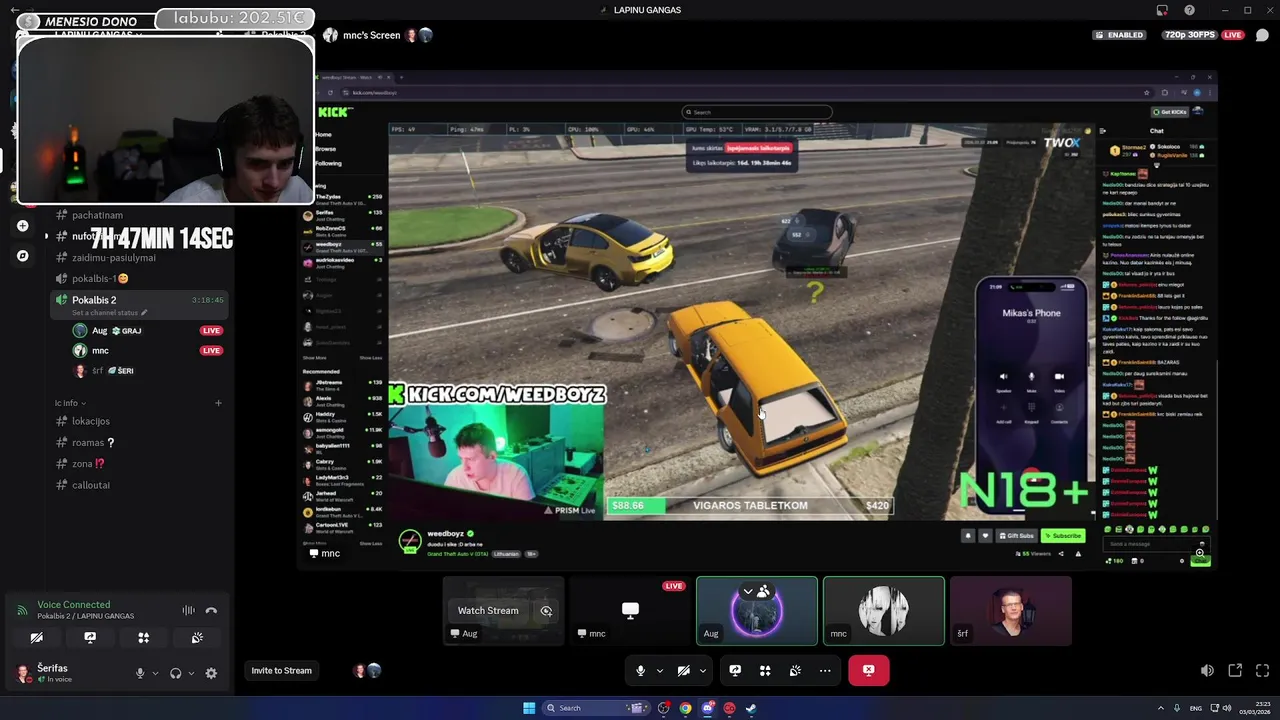Open Discord inbox icon in title bar
Viewport: 1280px width, 720px height.
pos(1162,10)
